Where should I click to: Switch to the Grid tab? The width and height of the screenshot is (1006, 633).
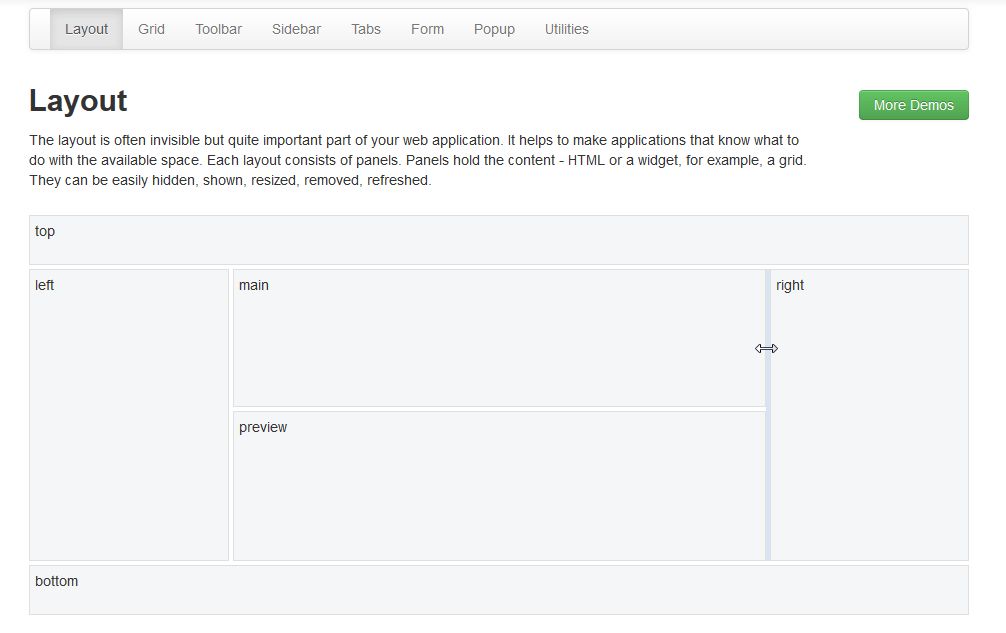click(x=151, y=29)
